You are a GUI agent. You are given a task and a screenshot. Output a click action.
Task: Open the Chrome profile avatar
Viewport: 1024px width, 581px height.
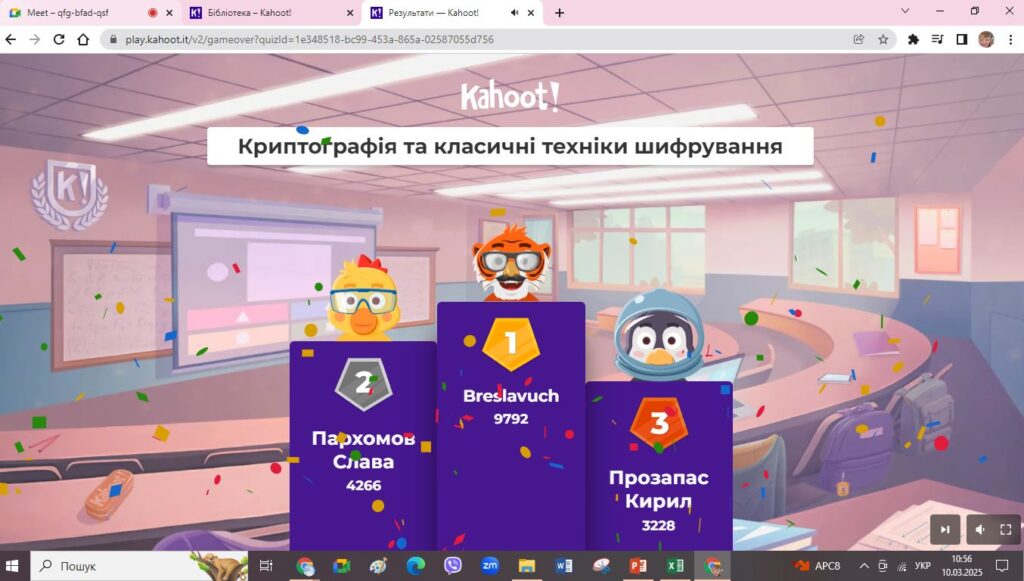pos(985,39)
